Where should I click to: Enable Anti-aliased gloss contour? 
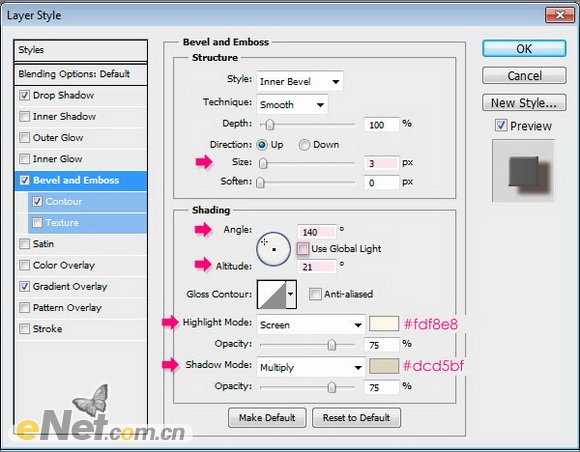pyautogui.click(x=315, y=294)
